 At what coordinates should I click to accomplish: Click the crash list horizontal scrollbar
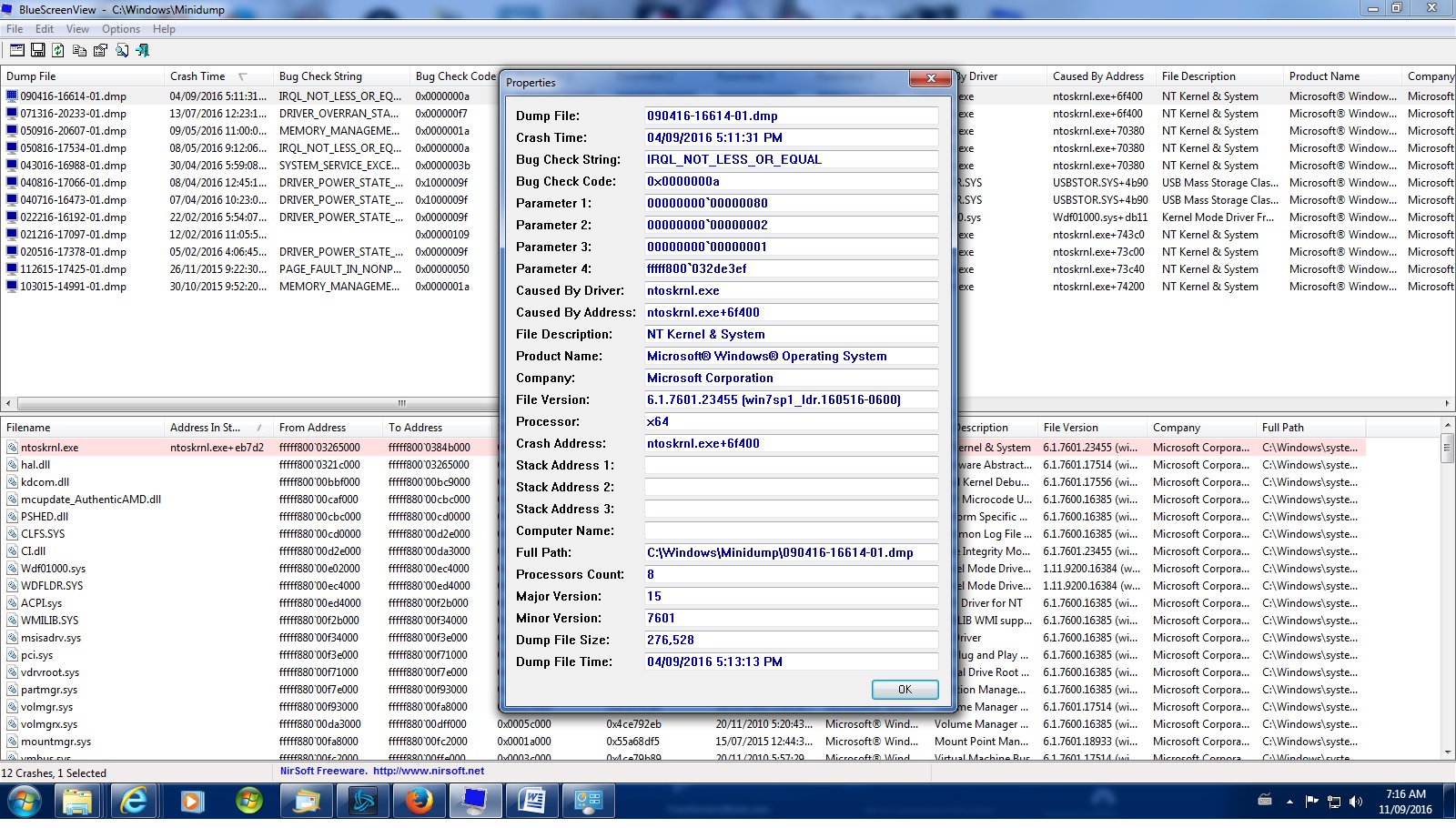(727, 403)
